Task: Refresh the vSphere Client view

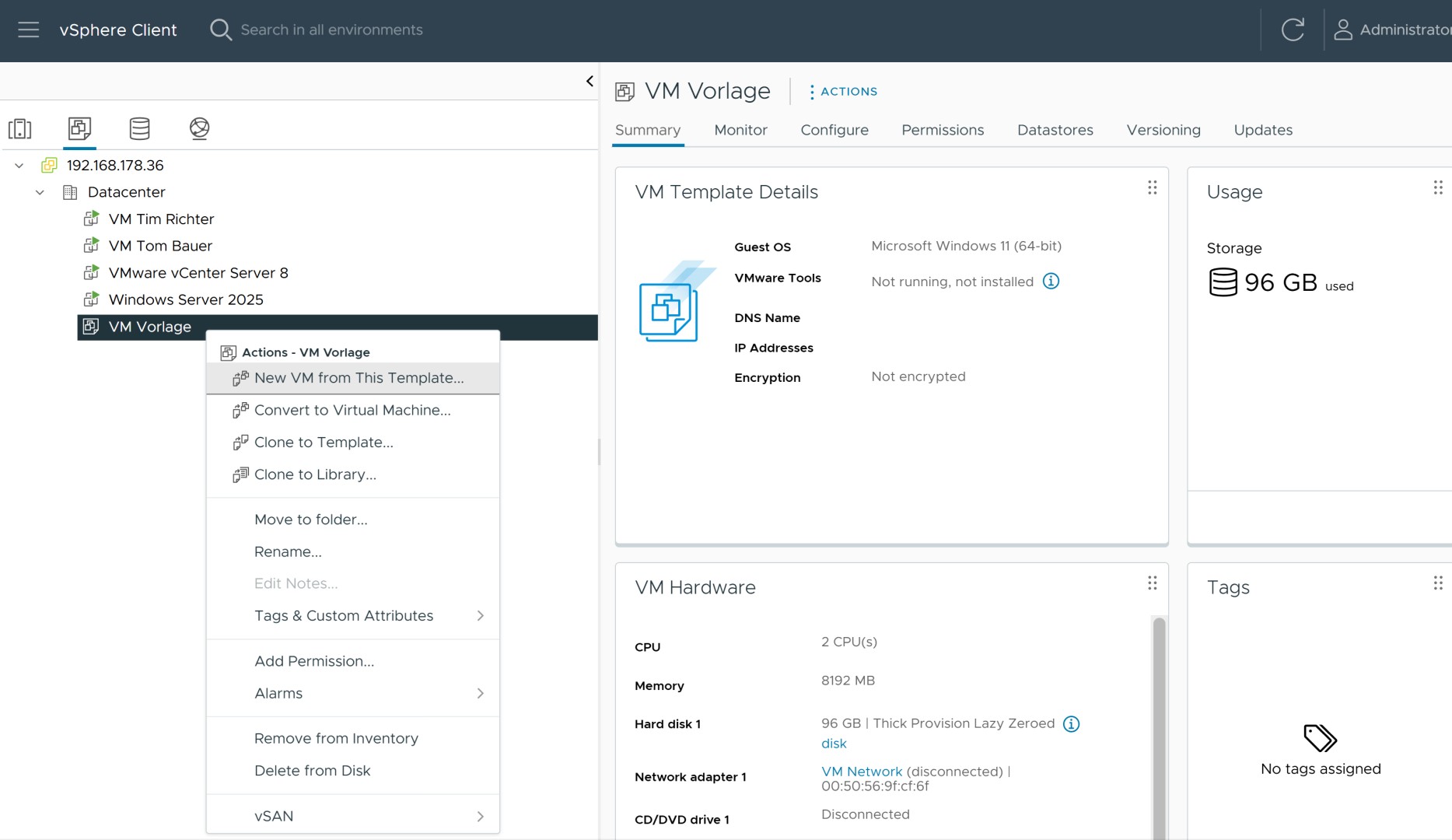Action: [1293, 30]
